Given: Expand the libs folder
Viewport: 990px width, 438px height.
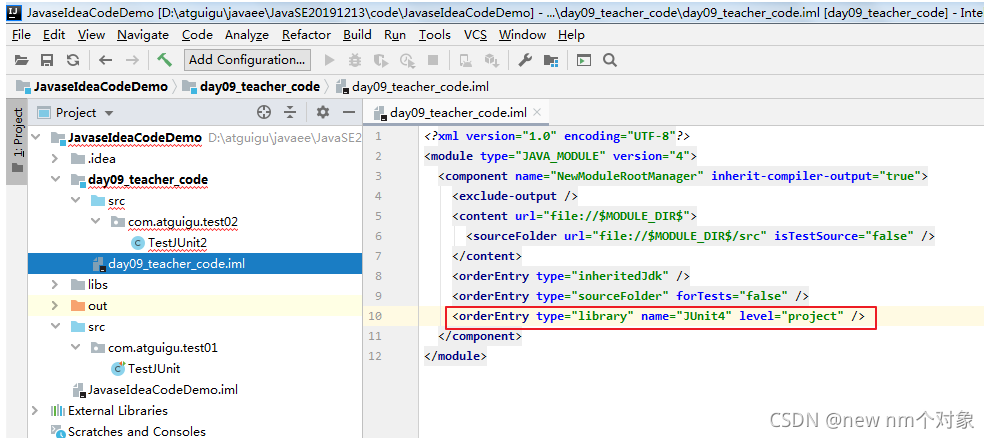Looking at the screenshot, I should click(x=55, y=285).
